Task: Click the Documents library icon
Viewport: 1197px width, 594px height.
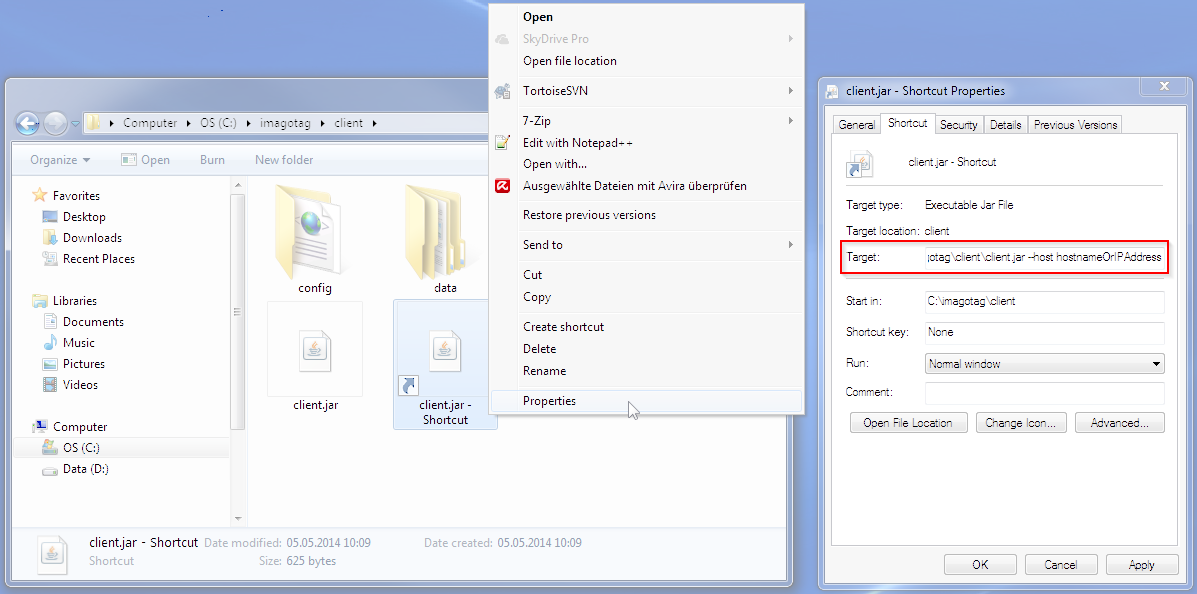Action: (50, 321)
